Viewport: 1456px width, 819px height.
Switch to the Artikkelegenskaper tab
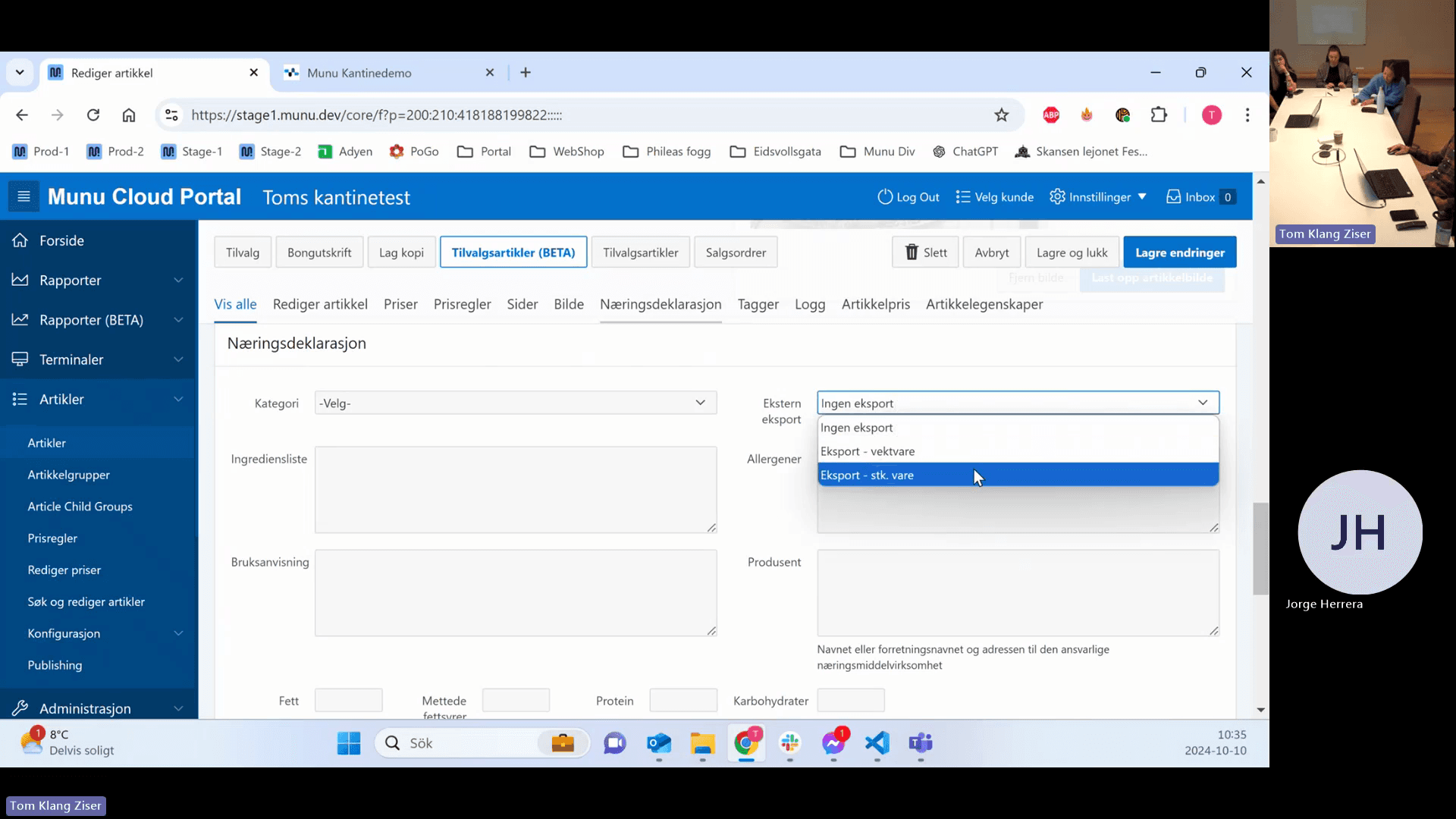[x=984, y=304]
